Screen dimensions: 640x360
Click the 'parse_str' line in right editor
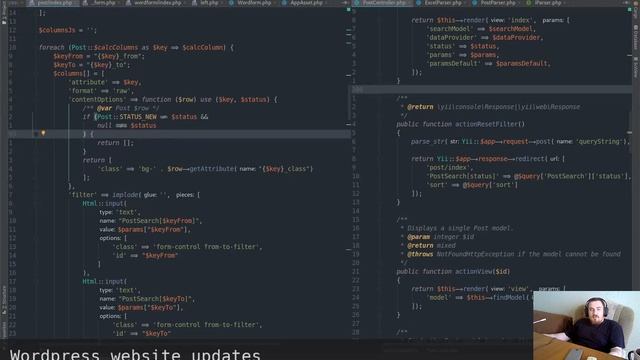point(520,142)
